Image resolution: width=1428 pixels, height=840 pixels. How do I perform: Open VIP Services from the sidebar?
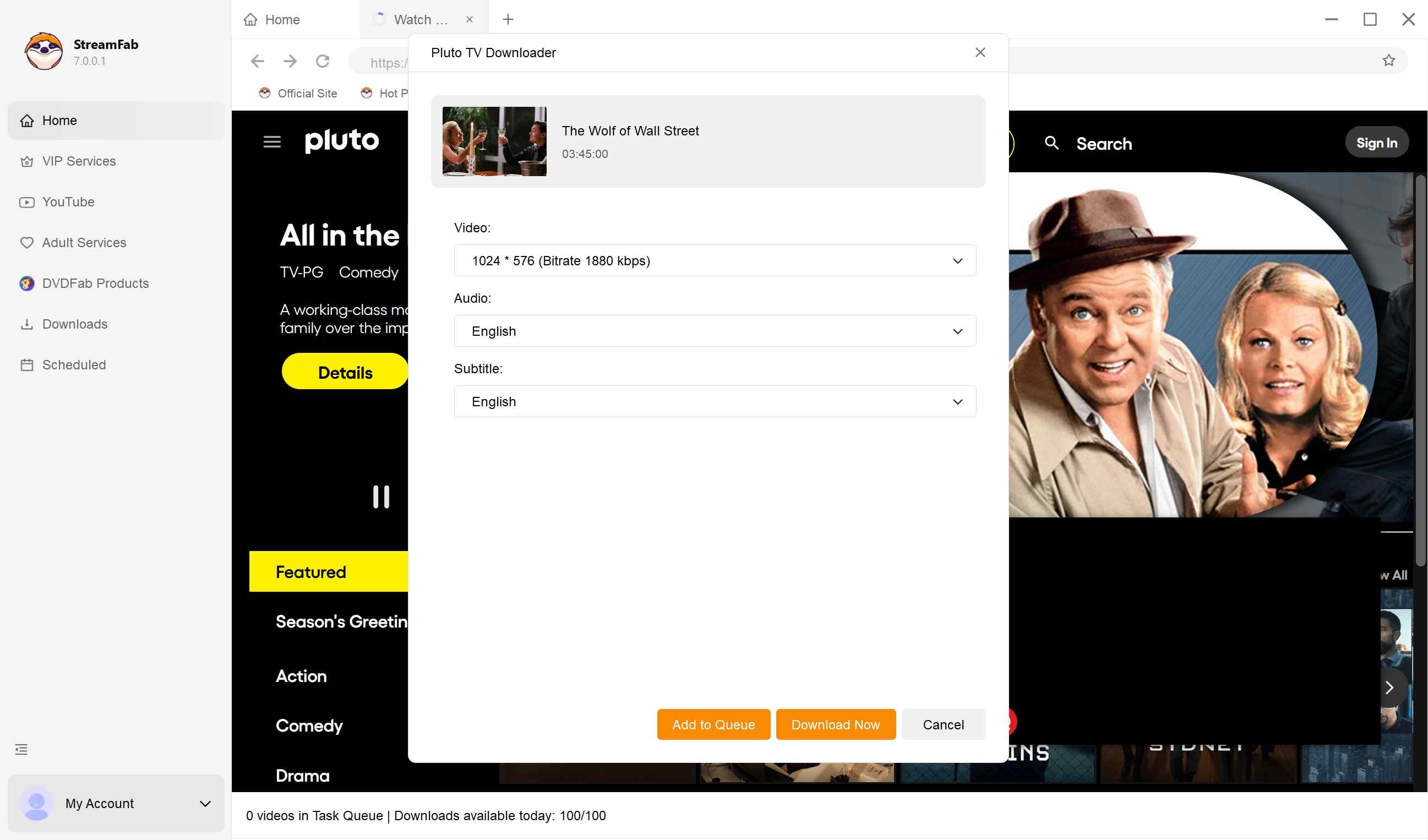click(79, 161)
